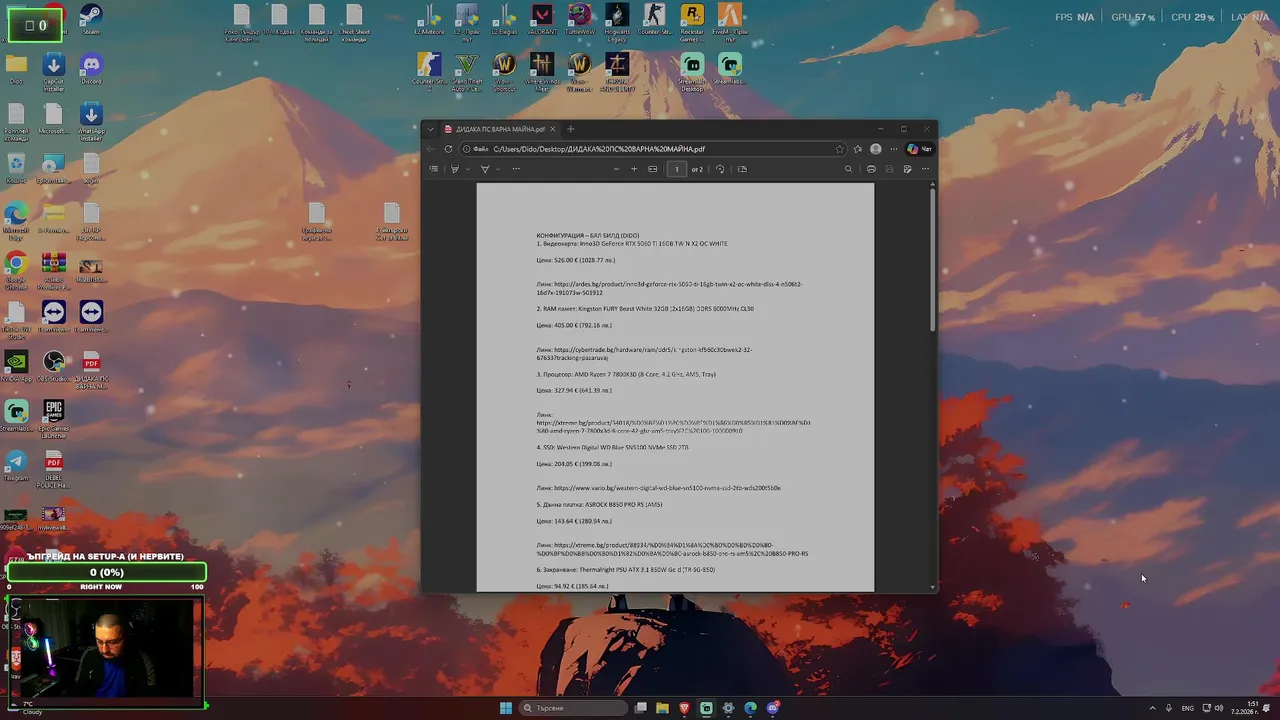Click the PDF vertical scrollbar
Image resolution: width=1280 pixels, height=720 pixels.
click(933, 262)
